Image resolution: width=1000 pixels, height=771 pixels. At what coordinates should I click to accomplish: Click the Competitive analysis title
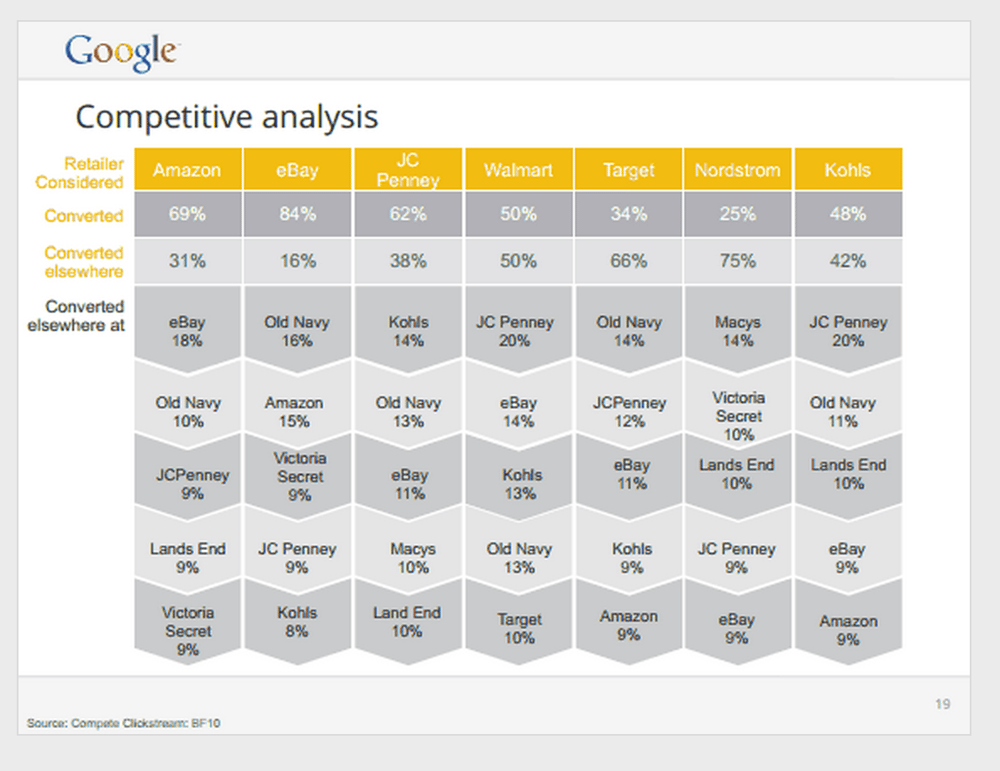(x=227, y=117)
